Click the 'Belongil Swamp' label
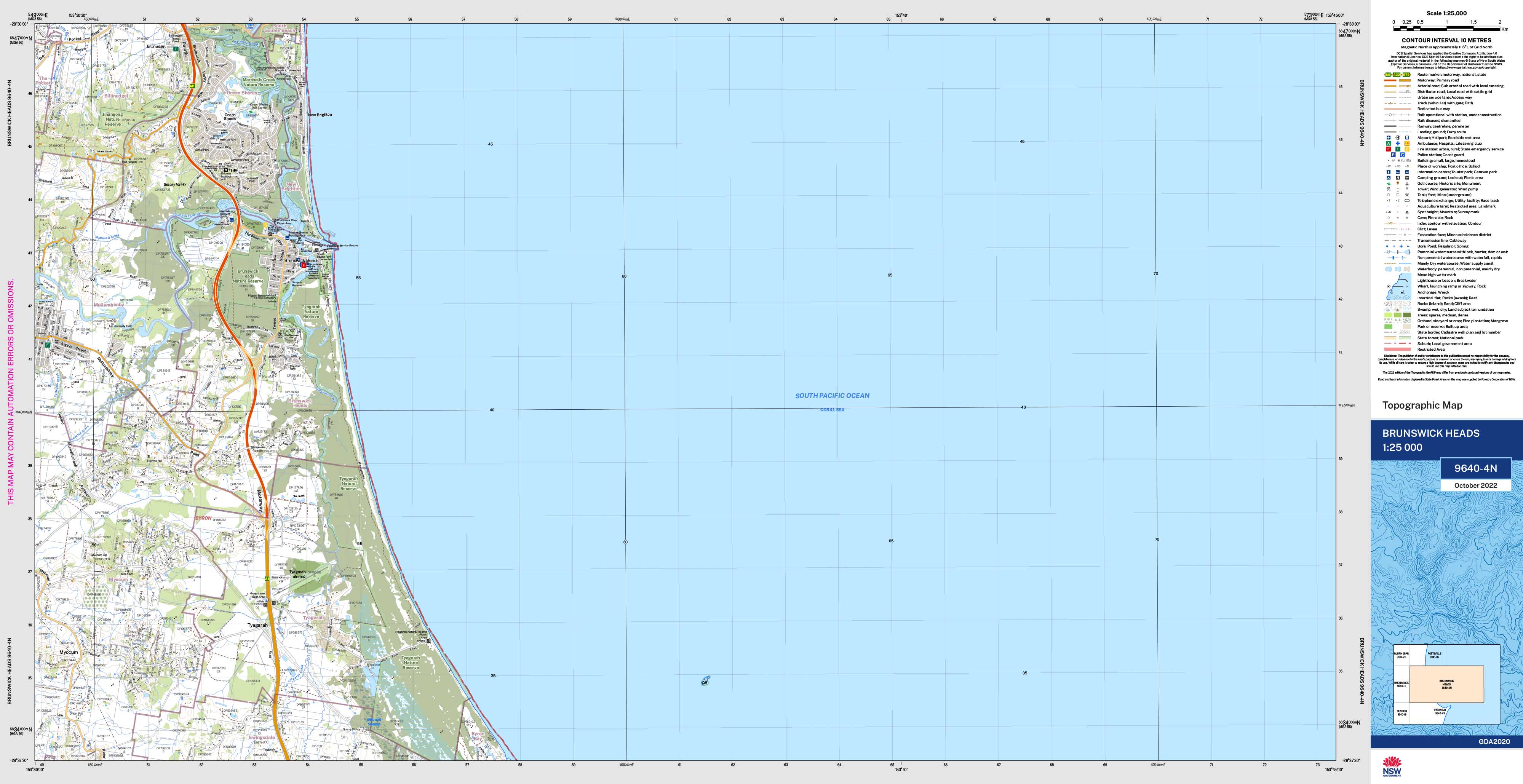 pyautogui.click(x=375, y=722)
